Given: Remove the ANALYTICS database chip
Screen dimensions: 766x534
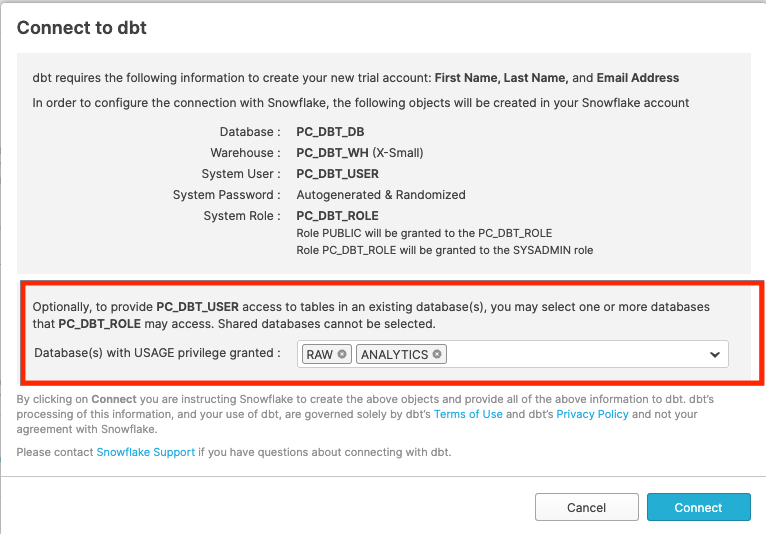Looking at the screenshot, I should pos(437,354).
